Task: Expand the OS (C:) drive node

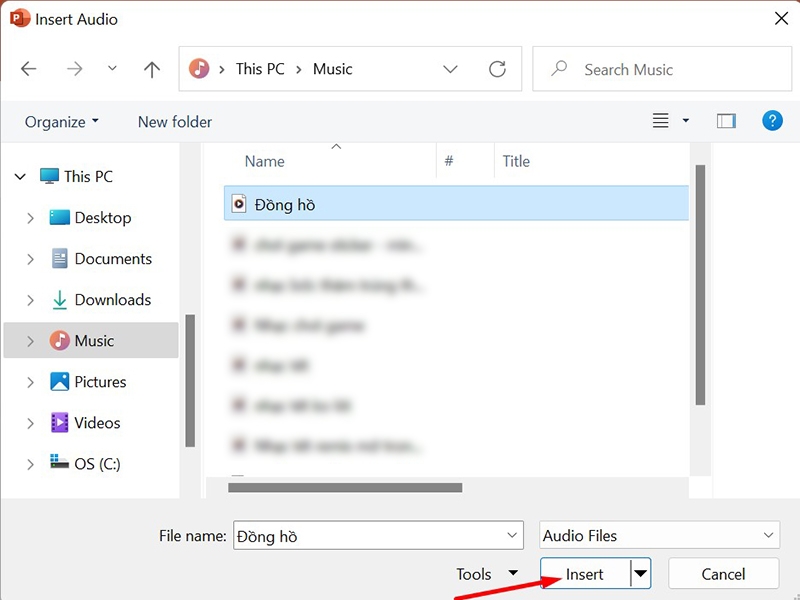Action: (30, 464)
